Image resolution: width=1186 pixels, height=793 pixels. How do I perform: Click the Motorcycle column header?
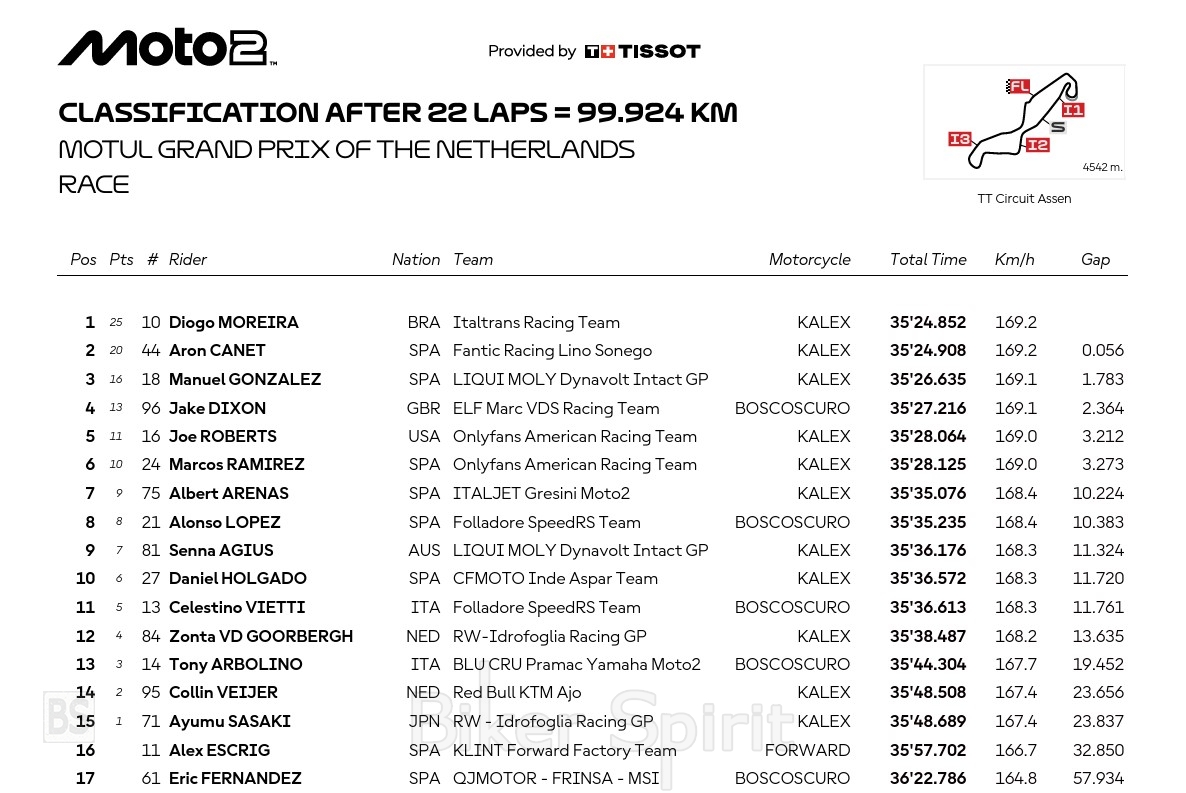[809, 259]
